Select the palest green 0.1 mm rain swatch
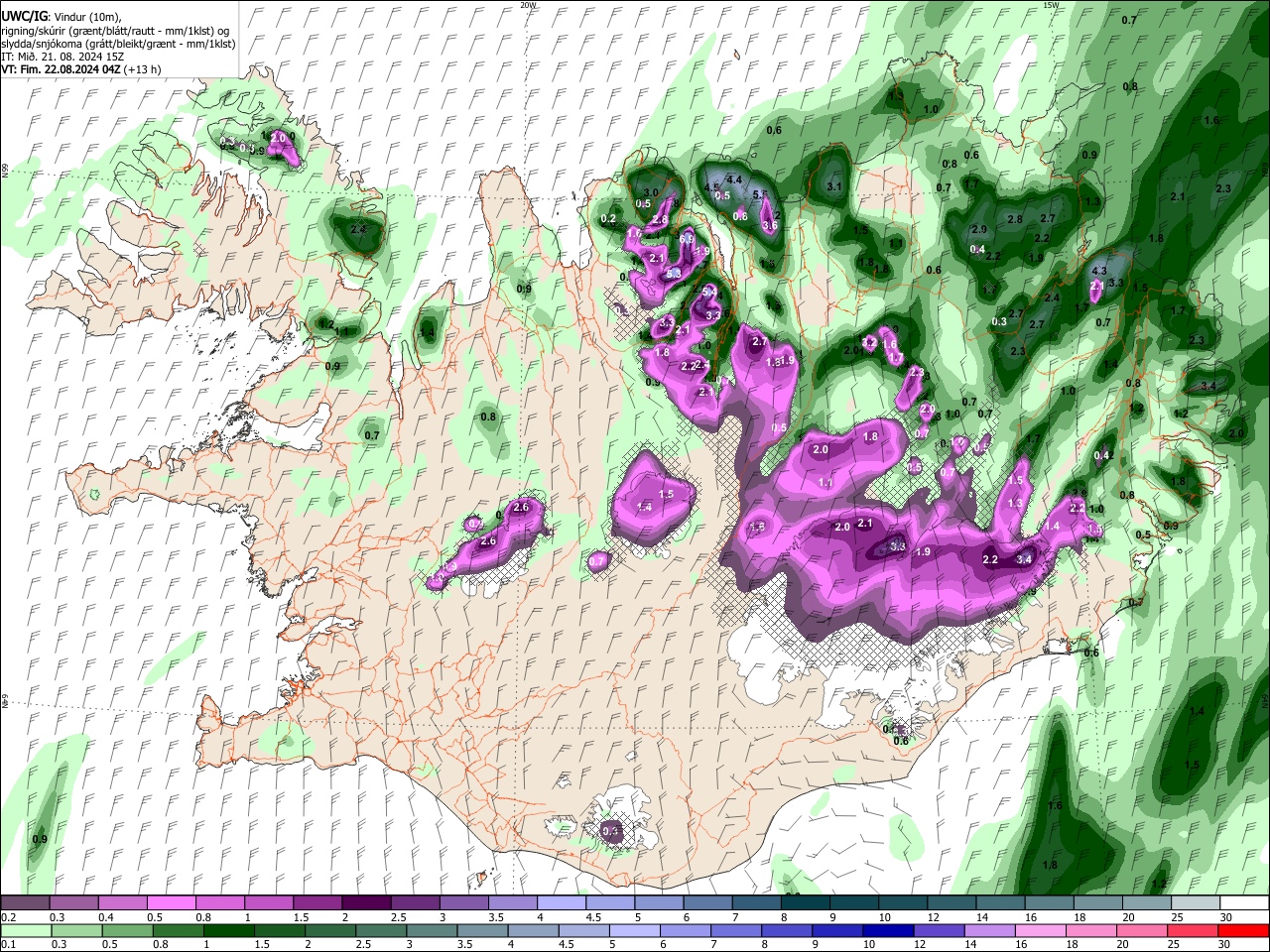Image resolution: width=1270 pixels, height=952 pixels. coord(26,931)
